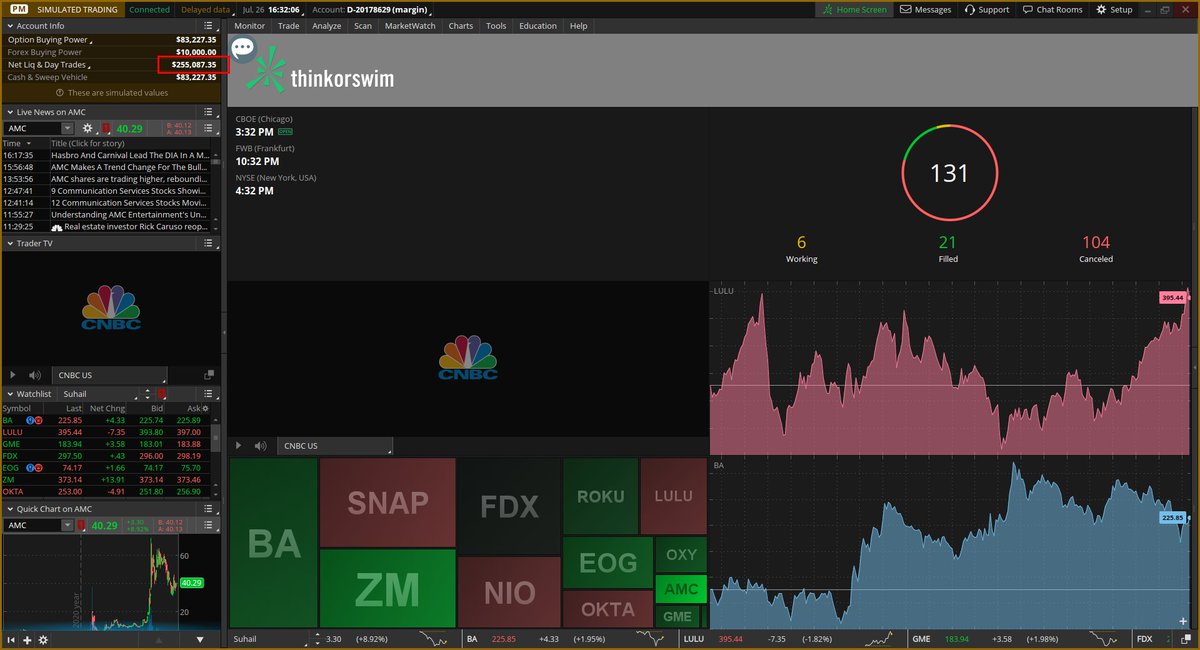This screenshot has height=650, width=1200.
Task: Open Messages from the top bar
Action: coord(926,9)
